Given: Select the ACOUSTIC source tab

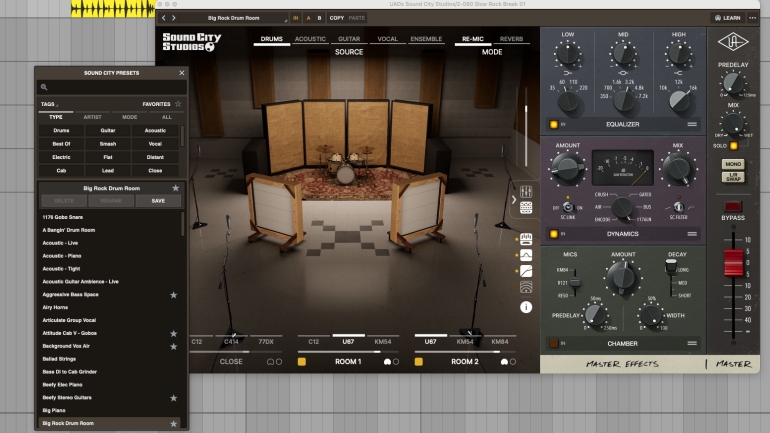Looking at the screenshot, I should point(310,39).
